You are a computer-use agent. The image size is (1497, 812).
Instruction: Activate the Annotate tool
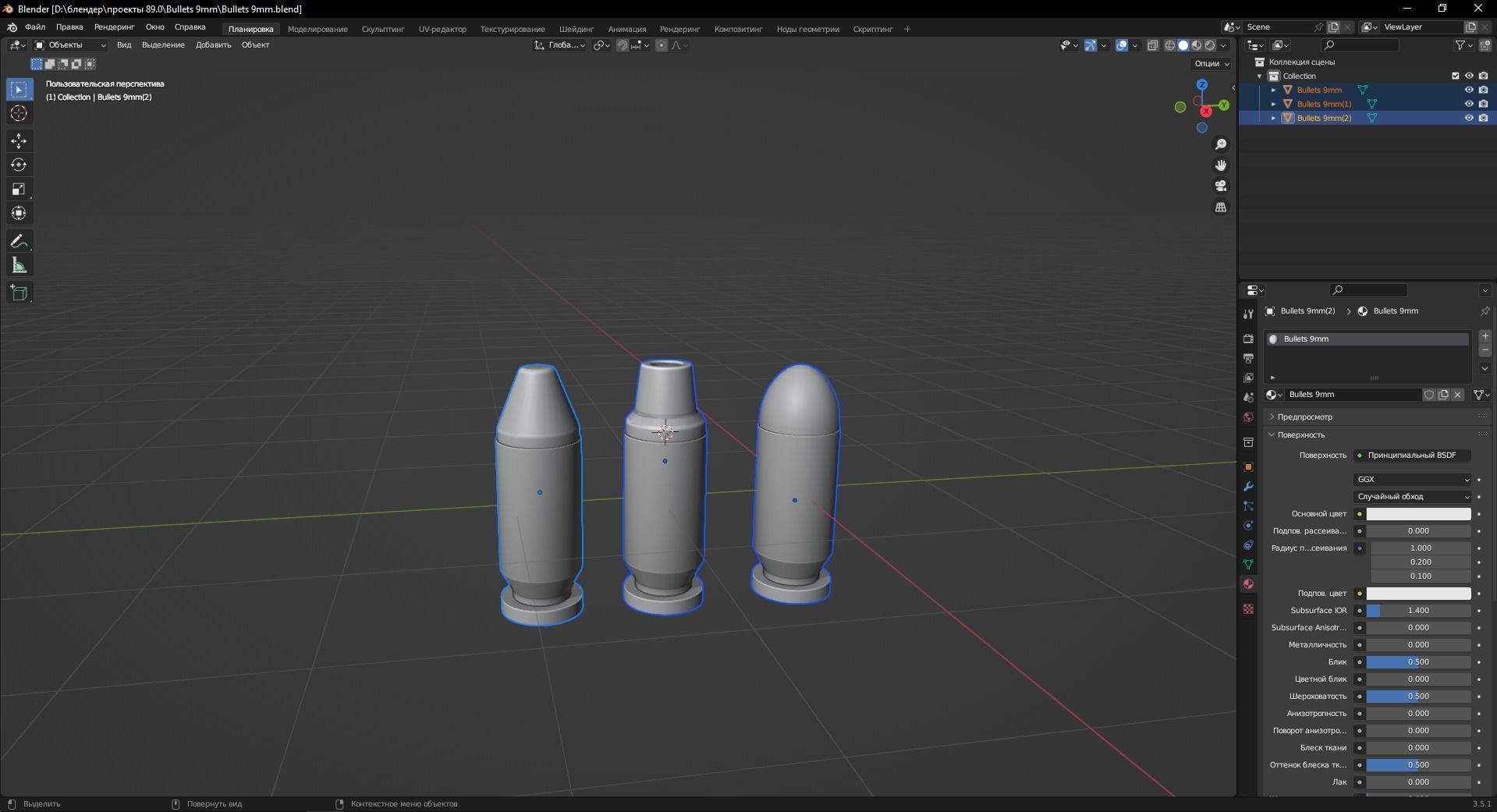point(19,240)
